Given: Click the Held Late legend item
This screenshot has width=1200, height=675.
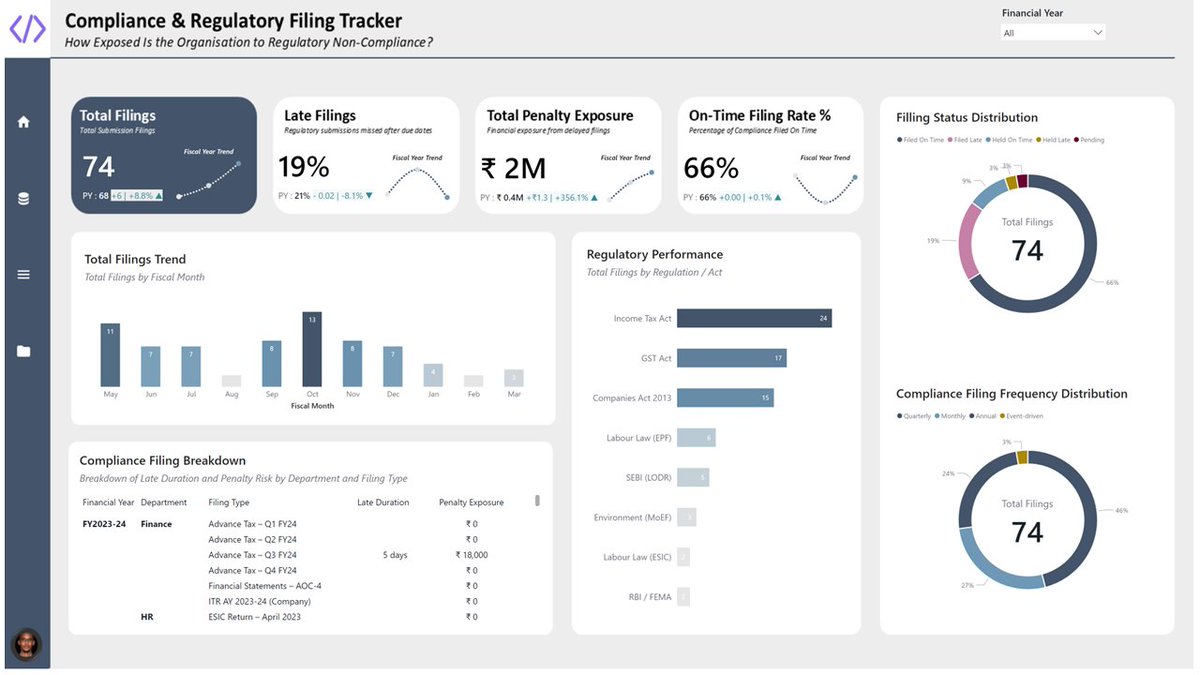Looking at the screenshot, I should pyautogui.click(x=1052, y=140).
